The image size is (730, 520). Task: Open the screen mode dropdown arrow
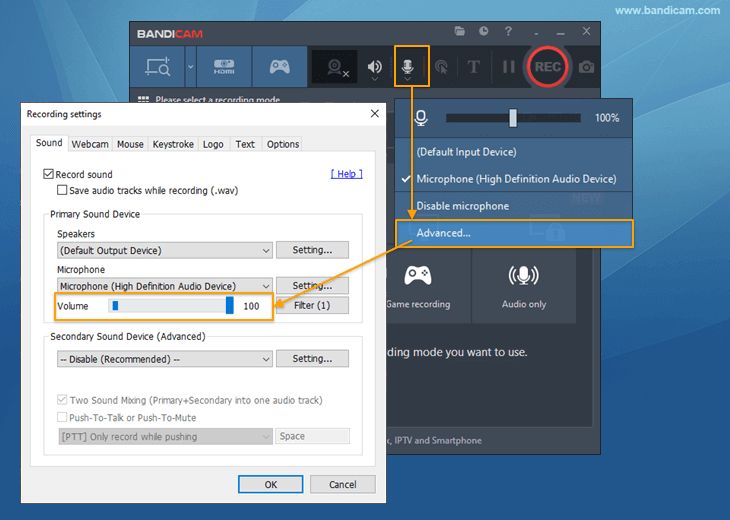[190, 67]
